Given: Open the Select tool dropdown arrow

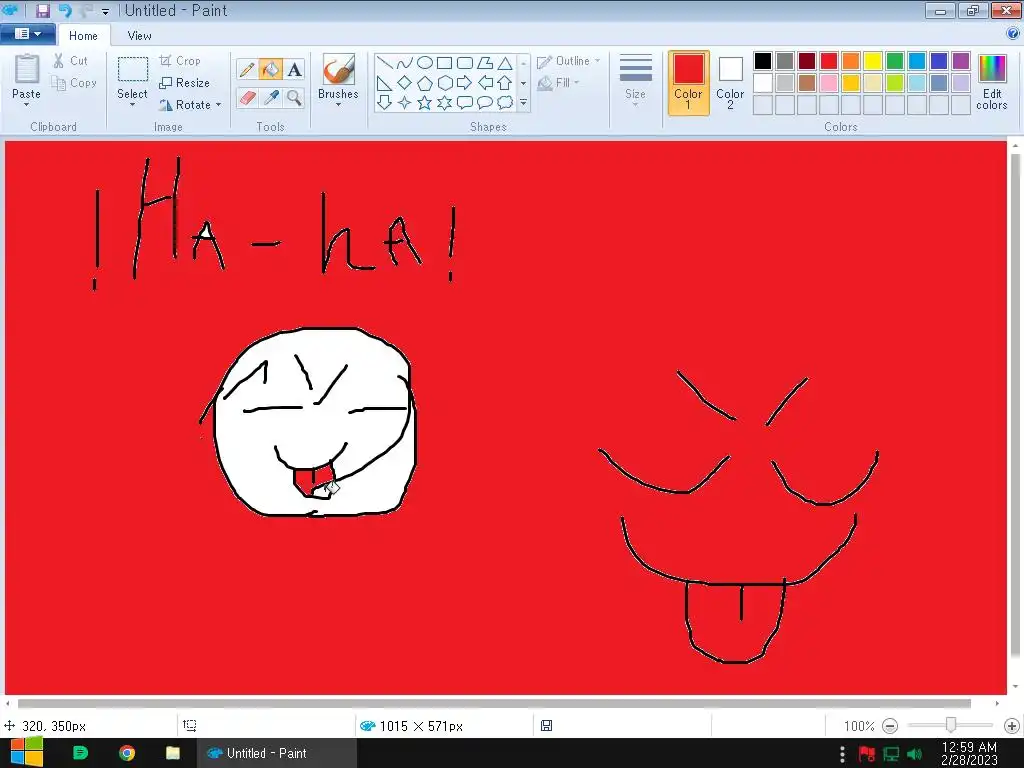Looking at the screenshot, I should 133,105.
